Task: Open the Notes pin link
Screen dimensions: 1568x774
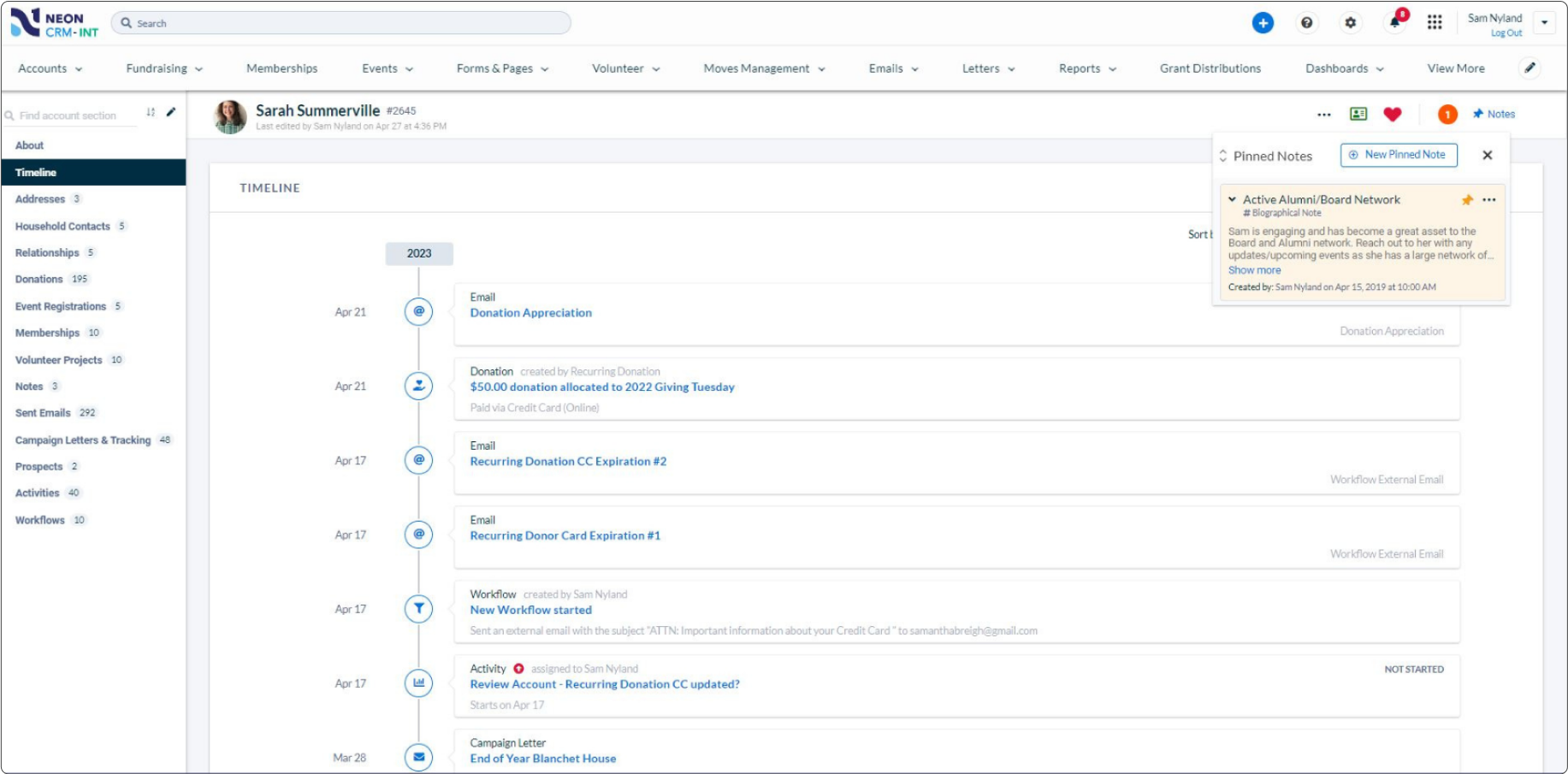Action: point(1494,114)
